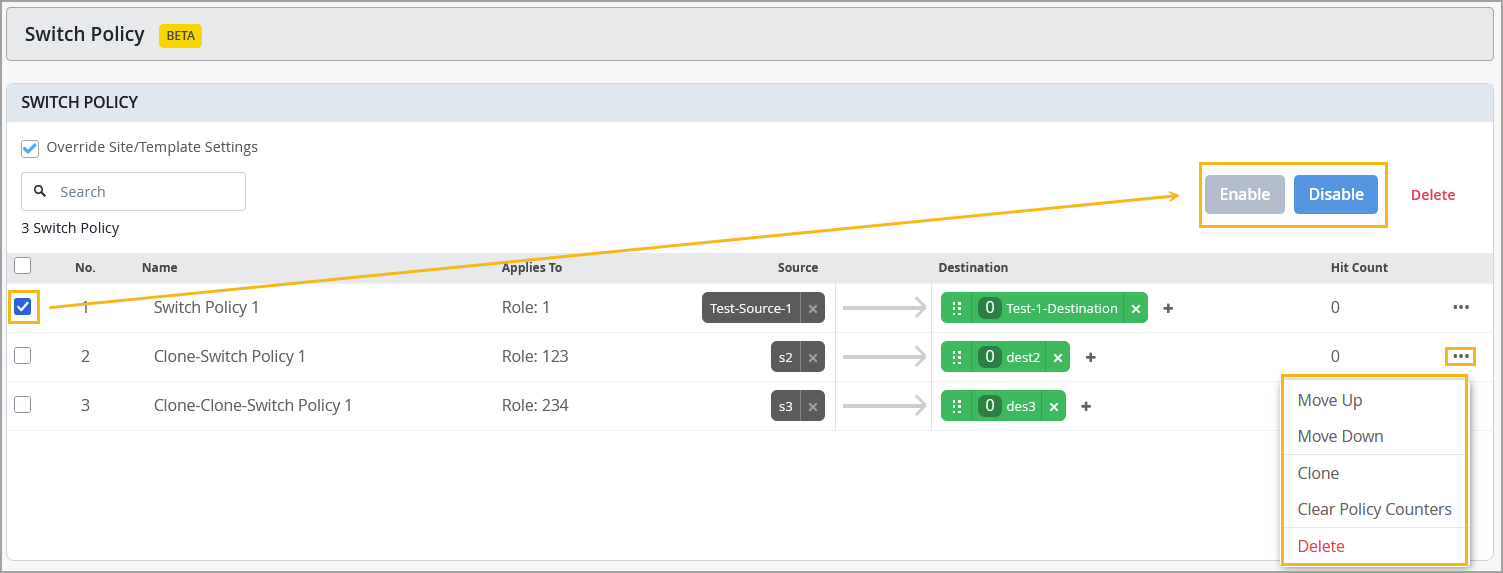Add destination to Clone-Switch Policy 1 row

tap(1091, 357)
